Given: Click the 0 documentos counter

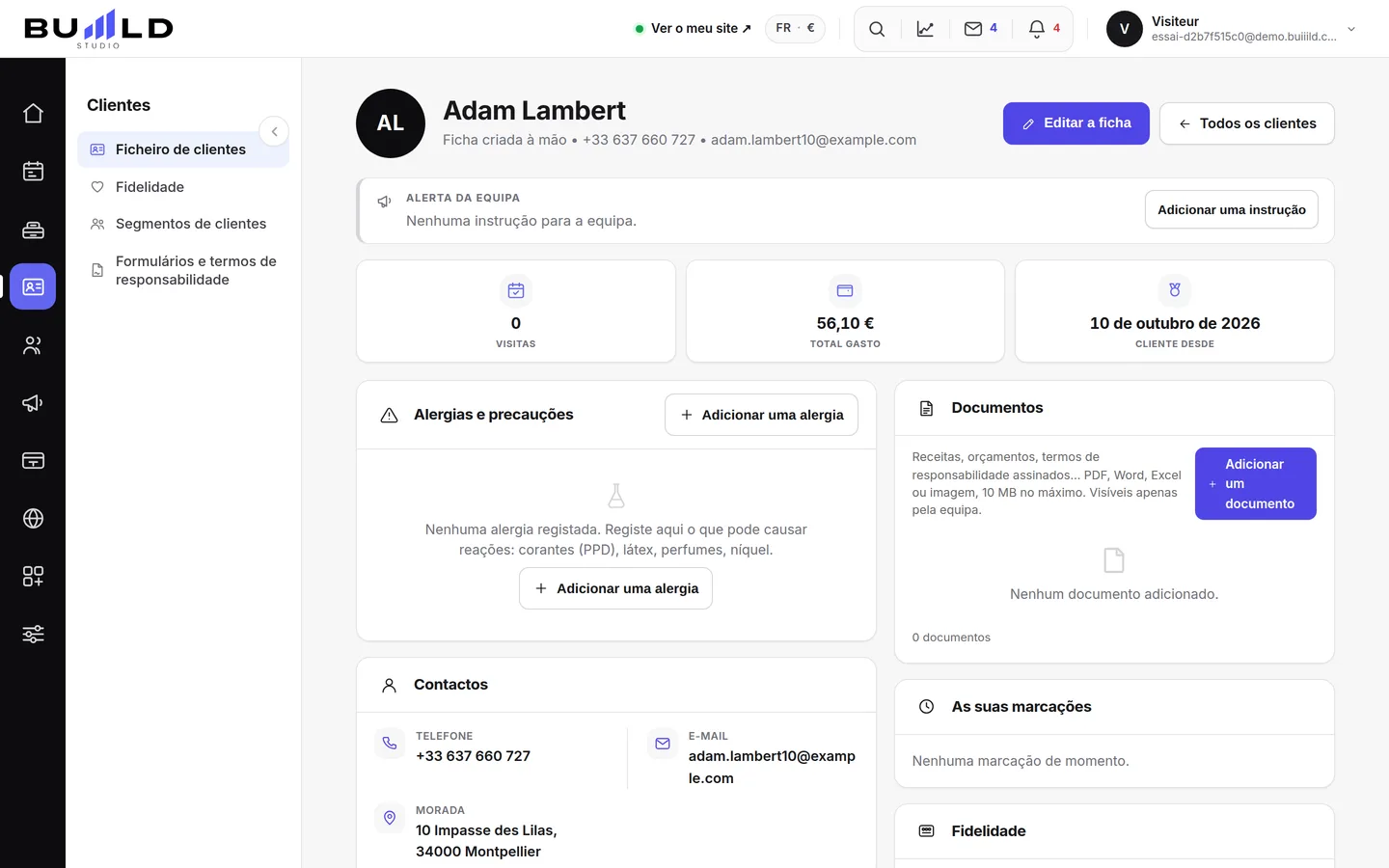Looking at the screenshot, I should tap(951, 637).
